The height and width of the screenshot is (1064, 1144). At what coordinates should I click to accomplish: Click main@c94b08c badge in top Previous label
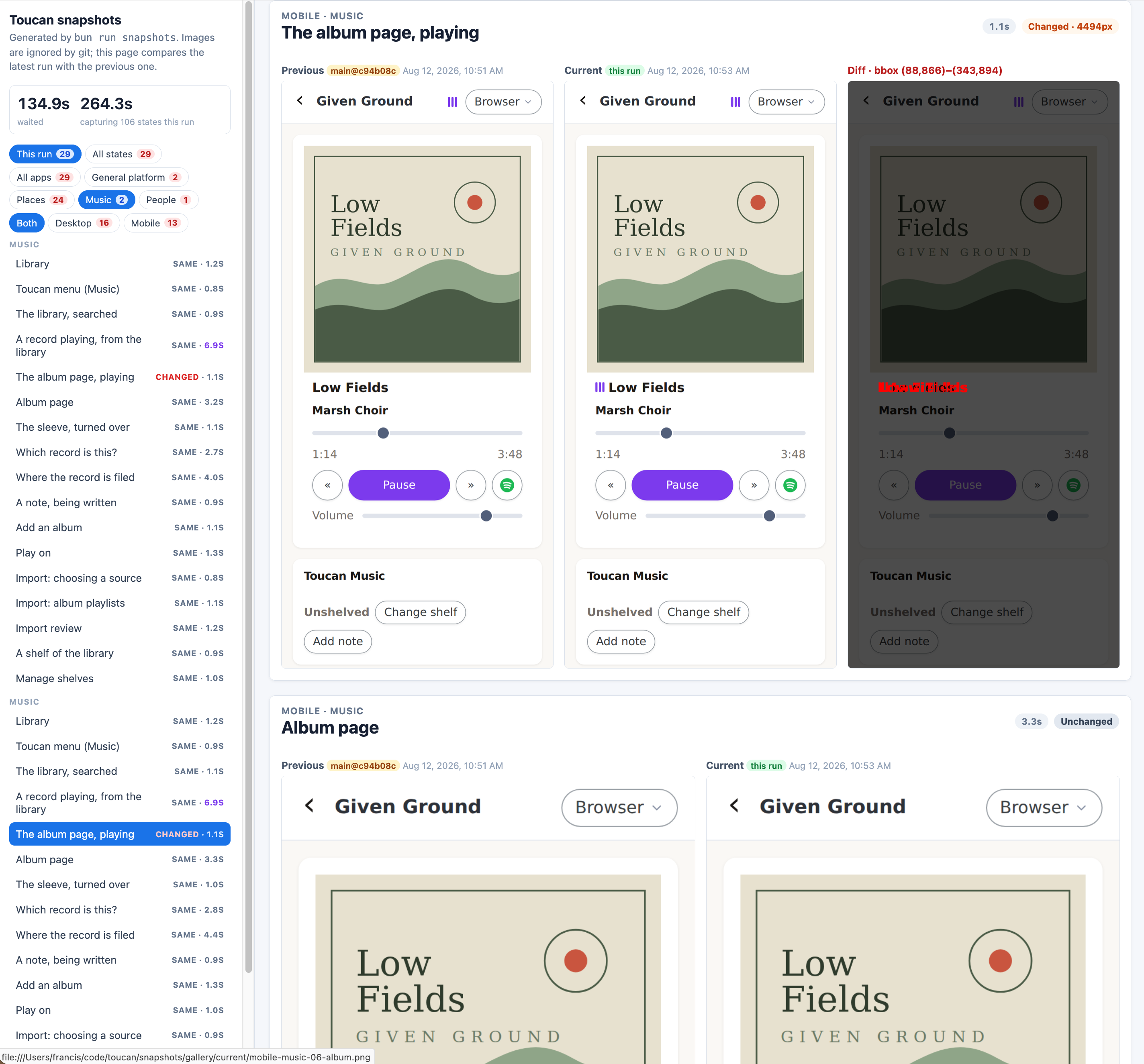363,71
